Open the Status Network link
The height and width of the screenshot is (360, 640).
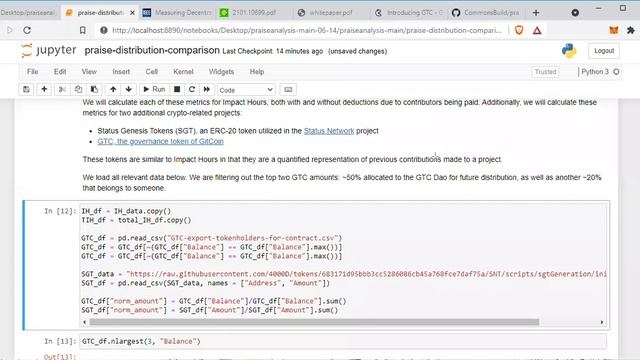tap(329, 131)
